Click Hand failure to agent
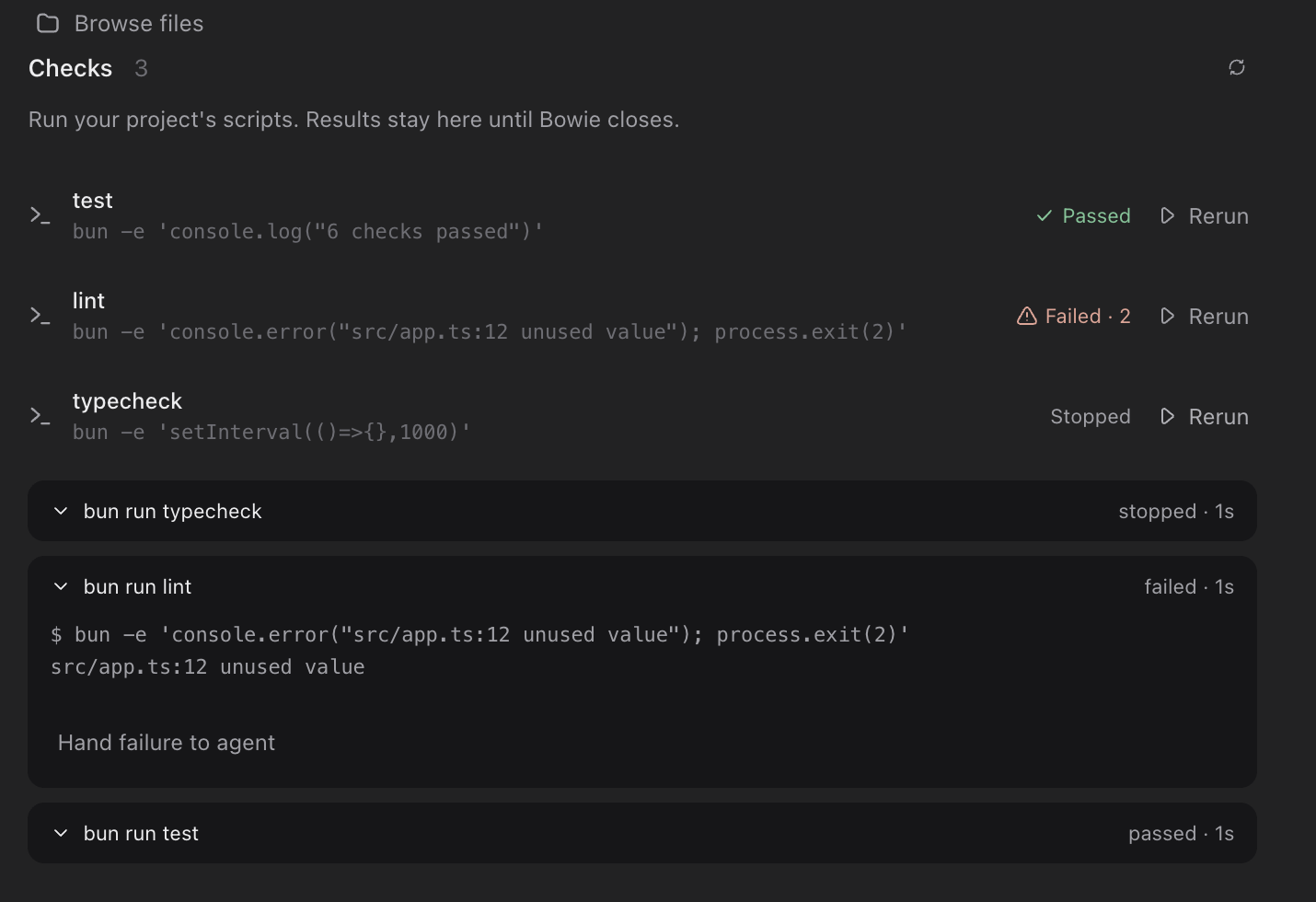Viewport: 1316px width, 902px height. click(x=167, y=743)
